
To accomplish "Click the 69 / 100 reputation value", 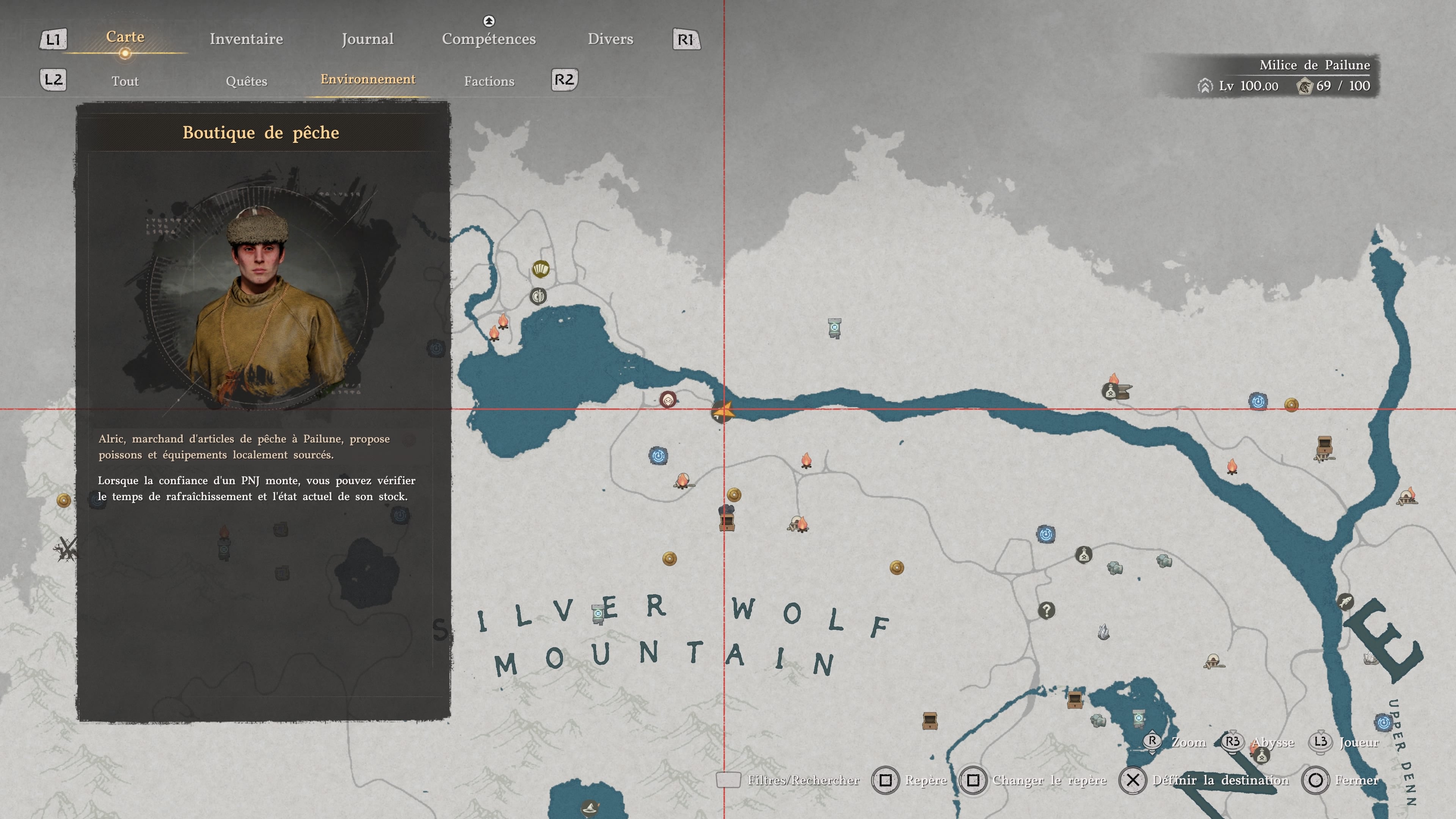I will pos(1343,86).
